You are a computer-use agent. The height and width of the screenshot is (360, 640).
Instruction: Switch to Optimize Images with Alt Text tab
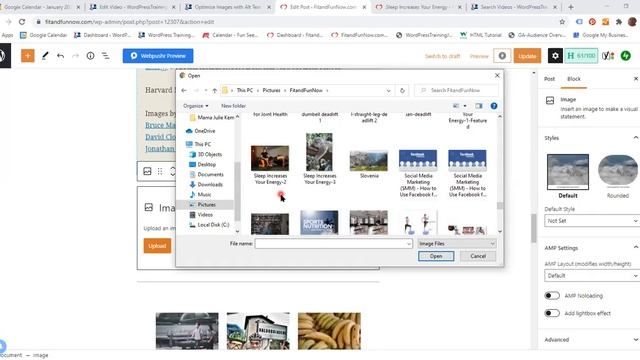(227, 7)
